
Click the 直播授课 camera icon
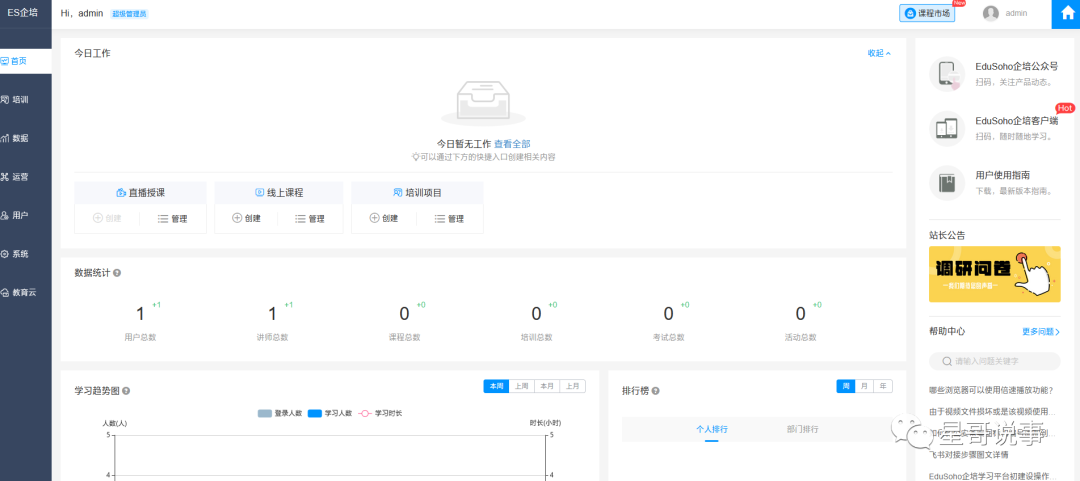coord(121,193)
